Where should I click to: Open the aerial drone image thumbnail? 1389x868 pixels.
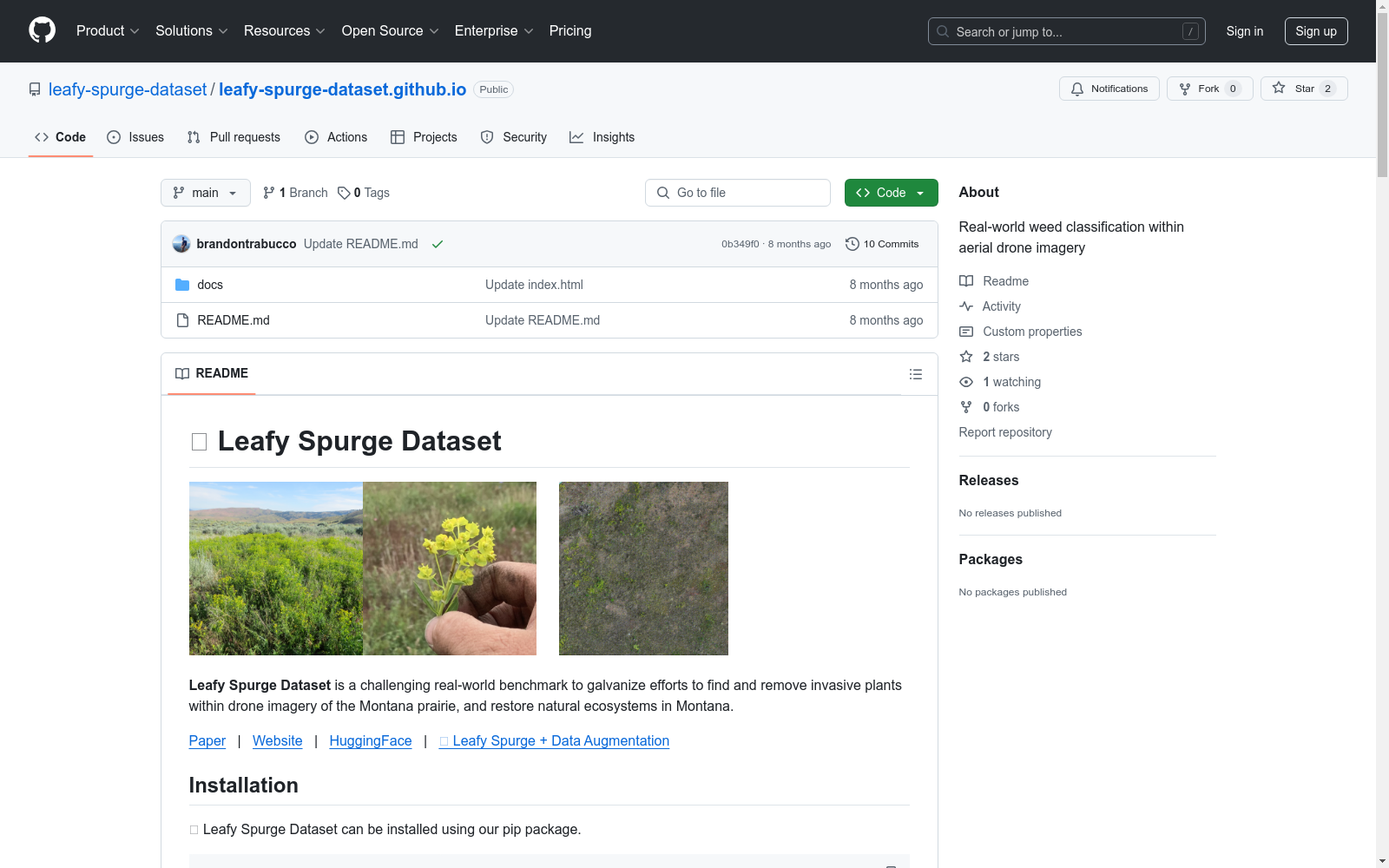click(643, 569)
